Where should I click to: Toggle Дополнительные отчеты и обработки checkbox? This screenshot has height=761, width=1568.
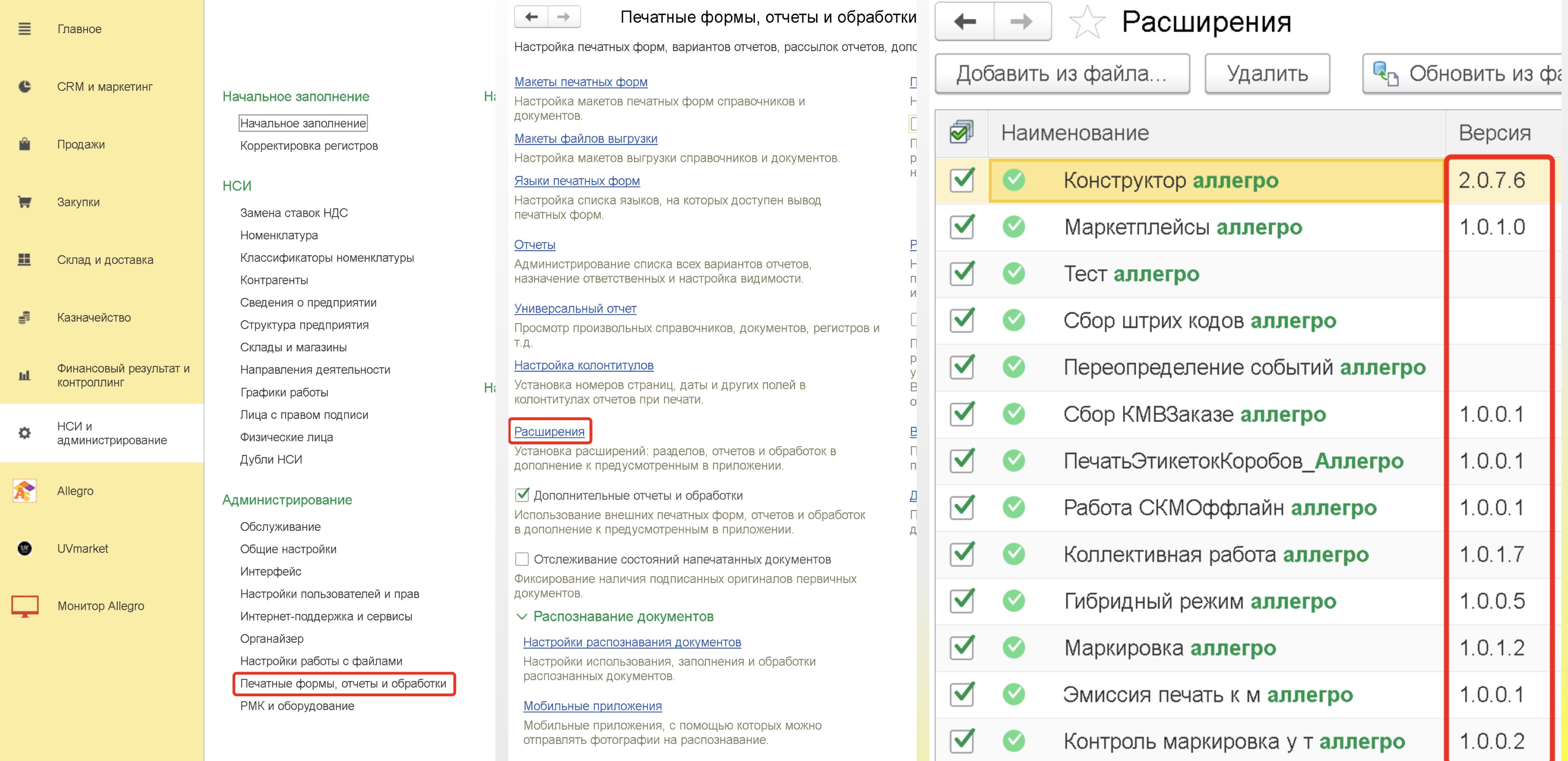pos(522,495)
